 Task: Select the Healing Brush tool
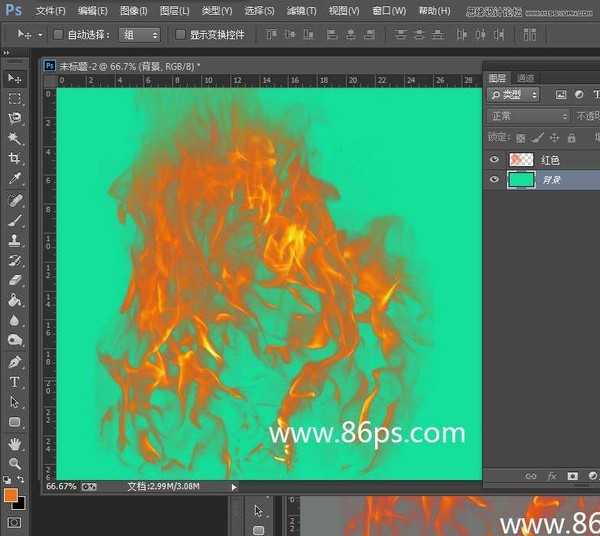click(x=15, y=200)
